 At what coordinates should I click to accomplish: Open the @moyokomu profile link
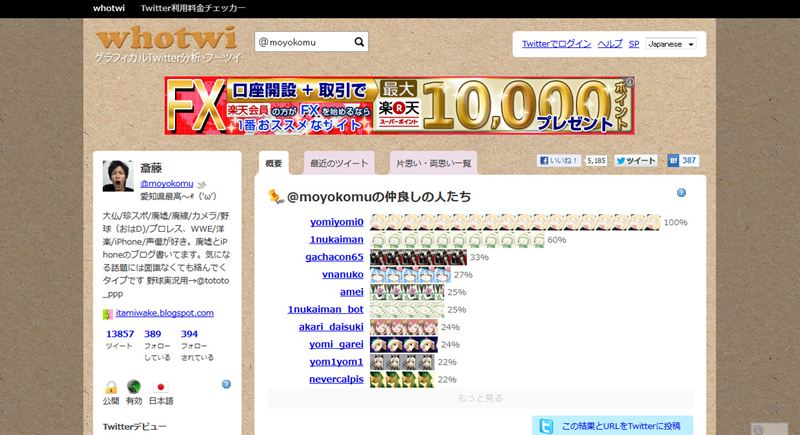click(x=167, y=184)
